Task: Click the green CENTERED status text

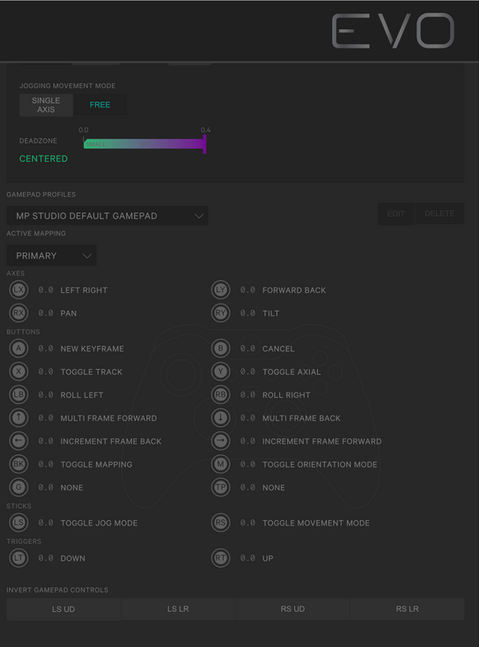Action: pos(43,158)
